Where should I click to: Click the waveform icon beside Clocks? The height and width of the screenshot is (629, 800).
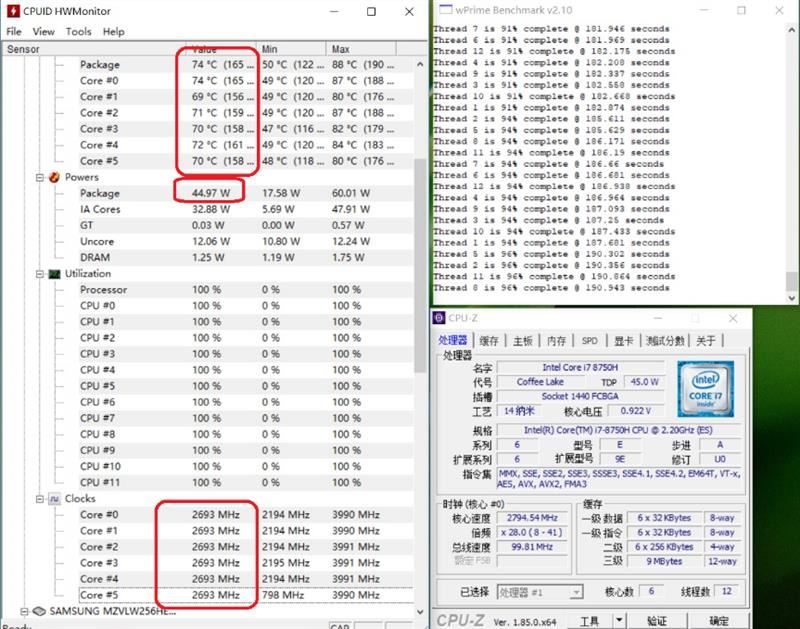[54, 499]
